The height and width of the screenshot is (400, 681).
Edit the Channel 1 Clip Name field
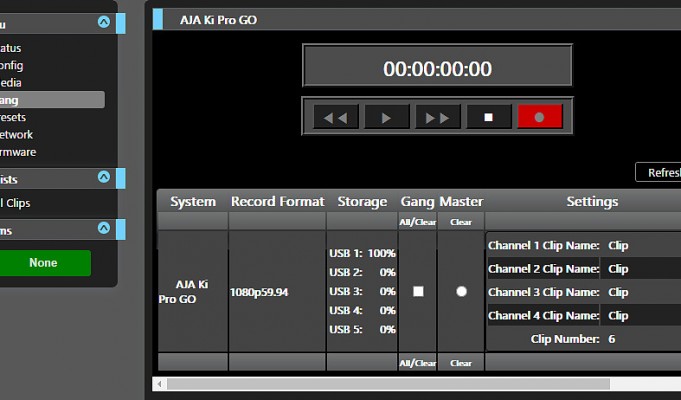coord(641,245)
